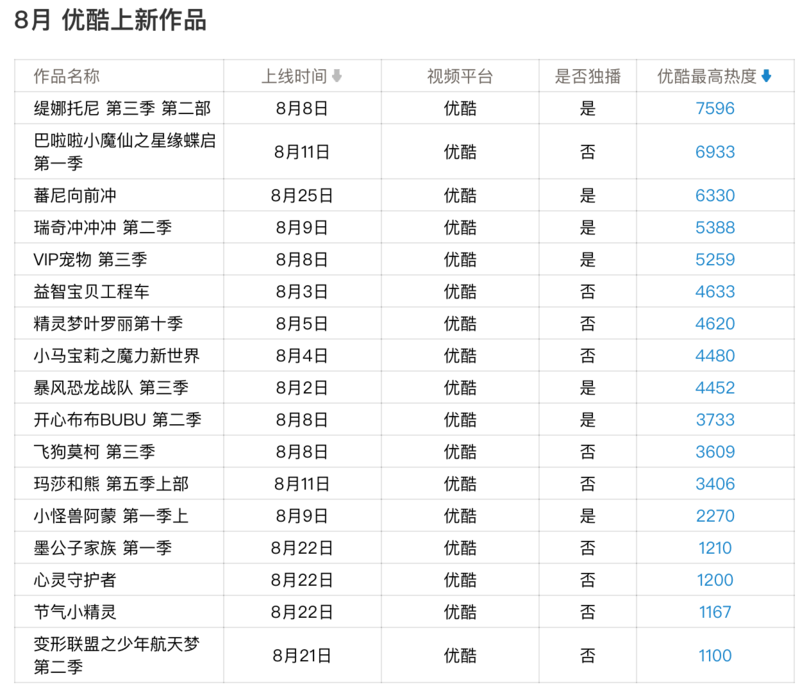Click the 8月21日 date cell
800x687 pixels.
[302, 656]
